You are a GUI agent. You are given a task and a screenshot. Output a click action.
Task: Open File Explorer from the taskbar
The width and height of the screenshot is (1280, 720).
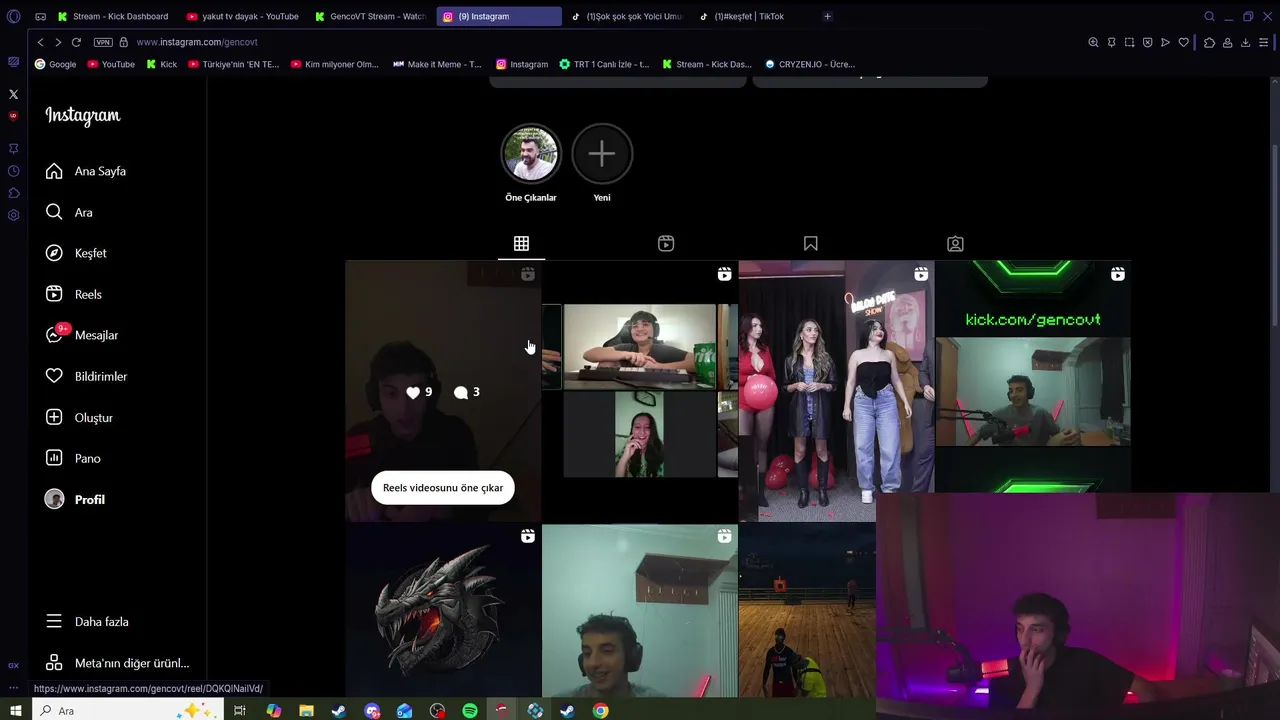pos(306,711)
